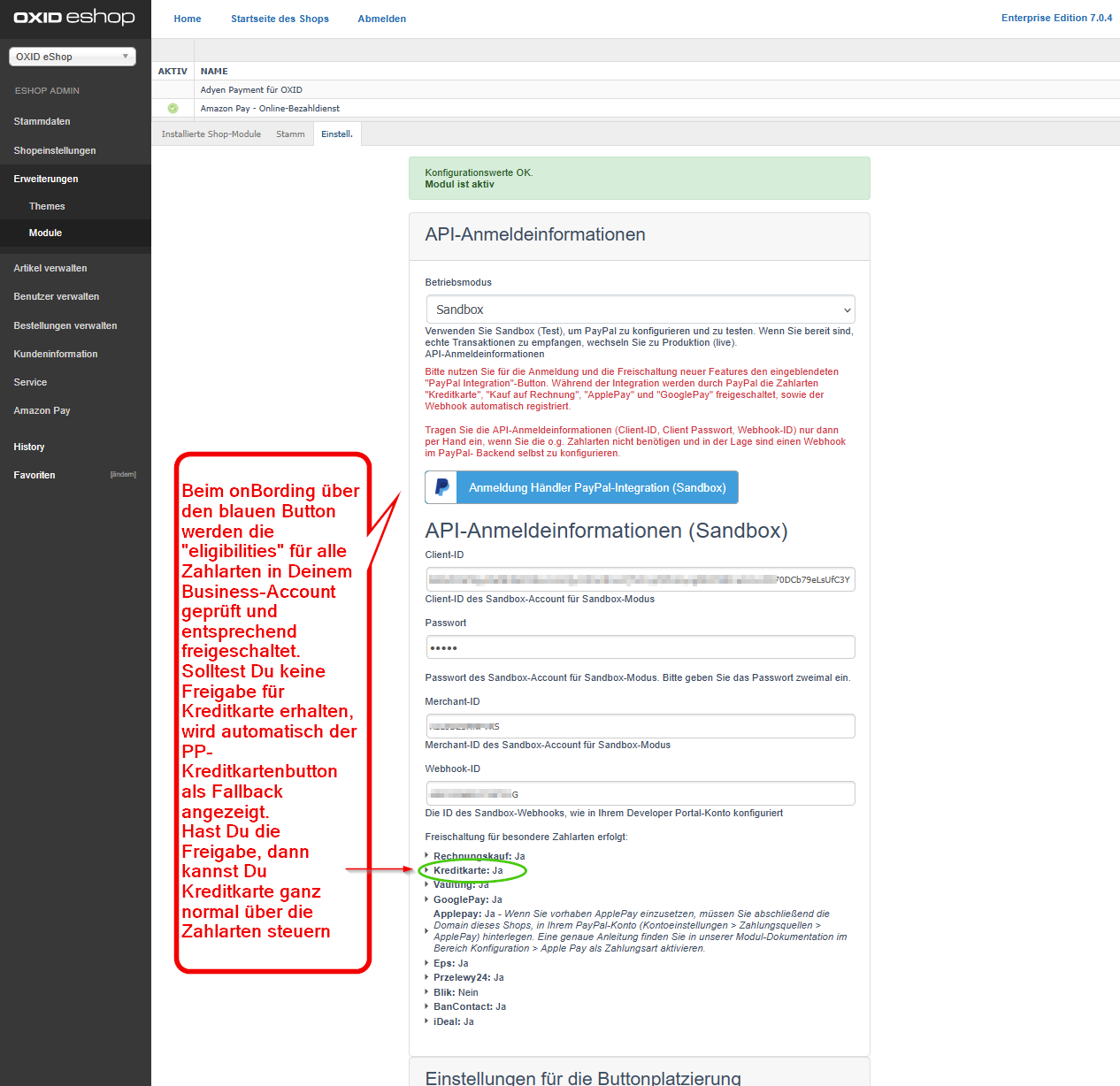The height and width of the screenshot is (1086, 1120).
Task: Select the Einstell. tab
Action: click(x=337, y=134)
